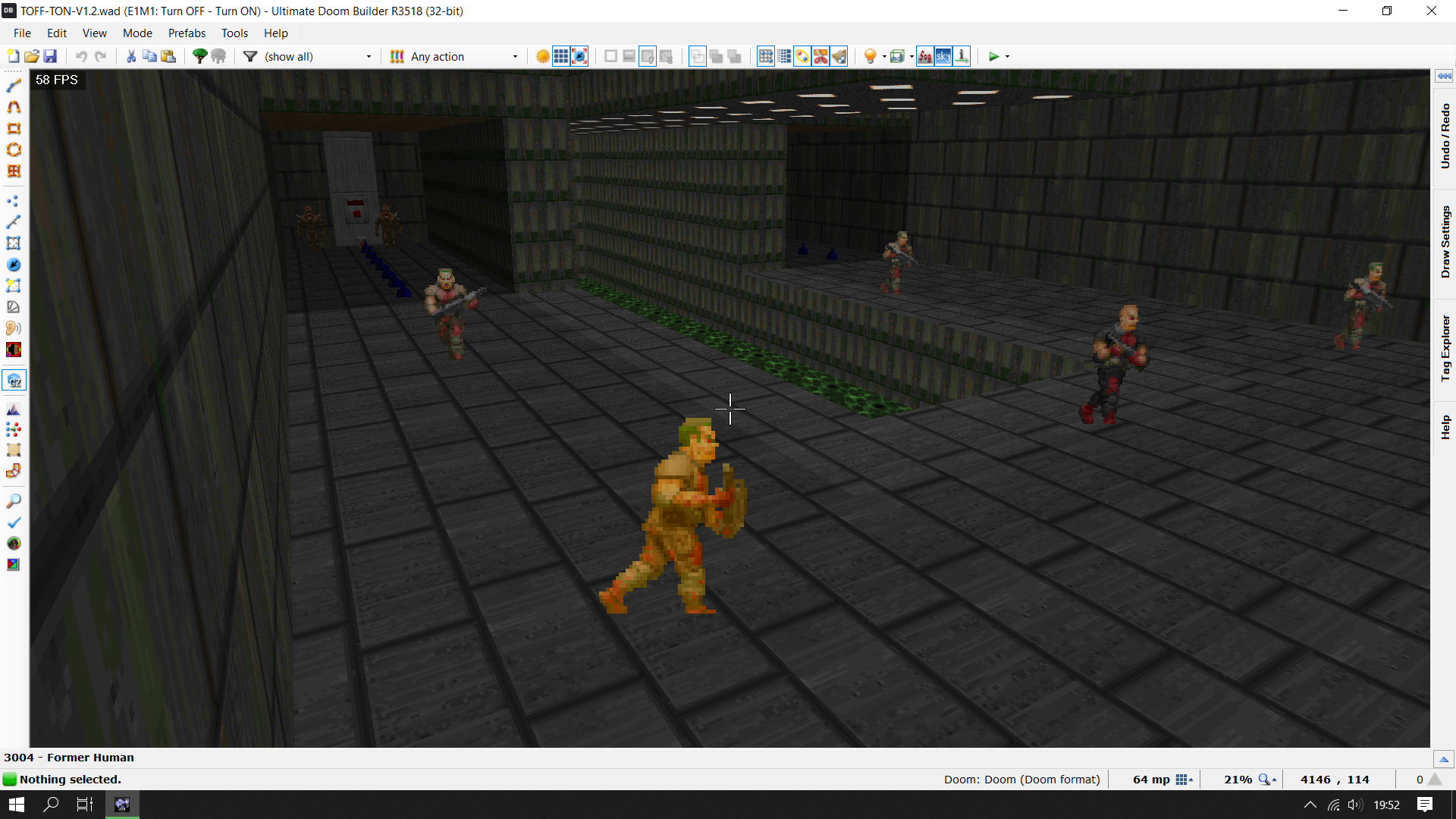Select the Draw Grid tool

point(14,171)
